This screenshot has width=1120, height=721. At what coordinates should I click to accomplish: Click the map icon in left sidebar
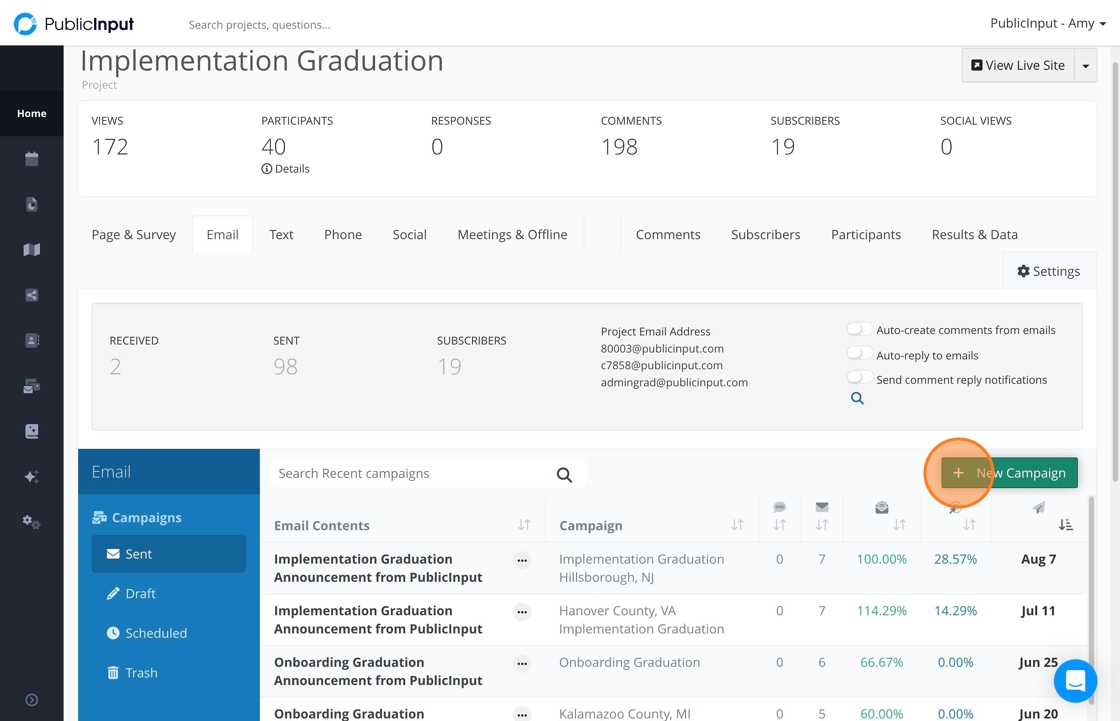tap(32, 250)
